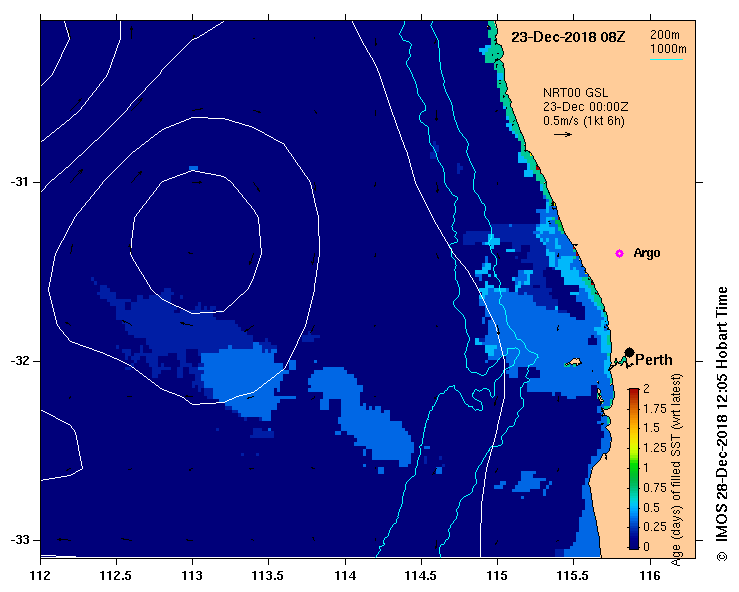Click the color bar value 1.25
The height and width of the screenshot is (592, 739).
655,448
